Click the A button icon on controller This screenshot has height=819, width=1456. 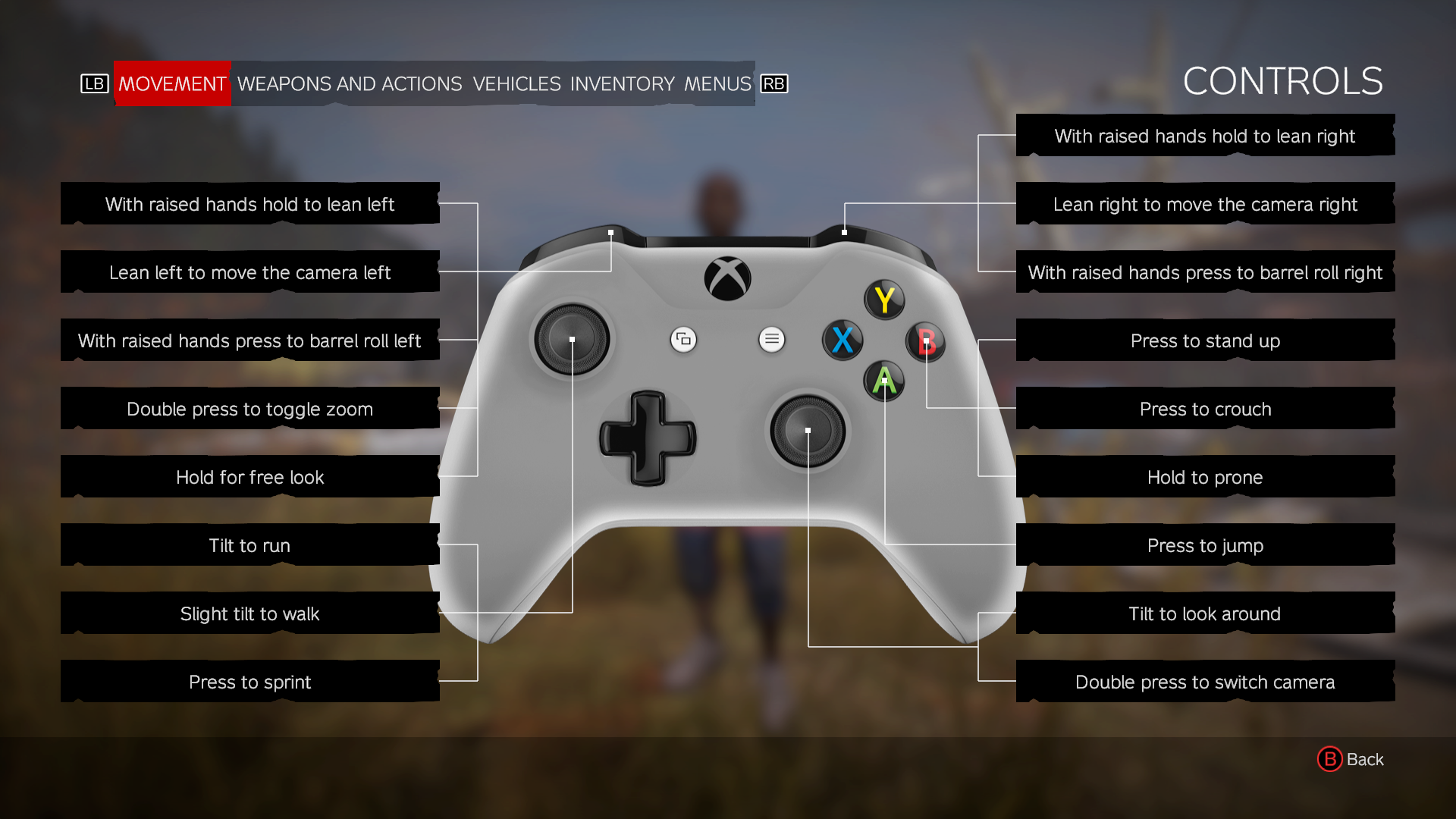pyautogui.click(x=880, y=382)
